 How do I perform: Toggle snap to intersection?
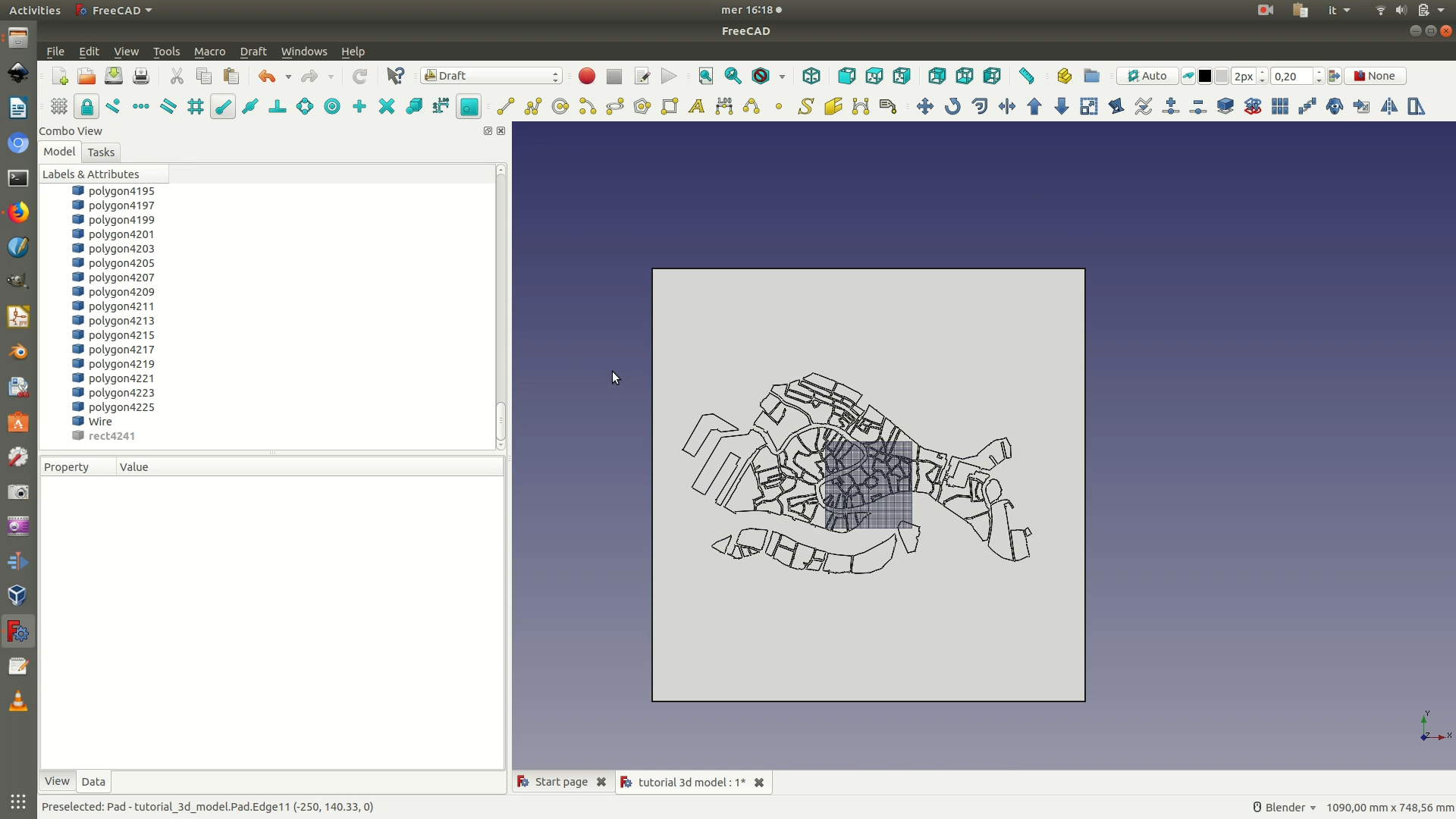click(x=387, y=107)
